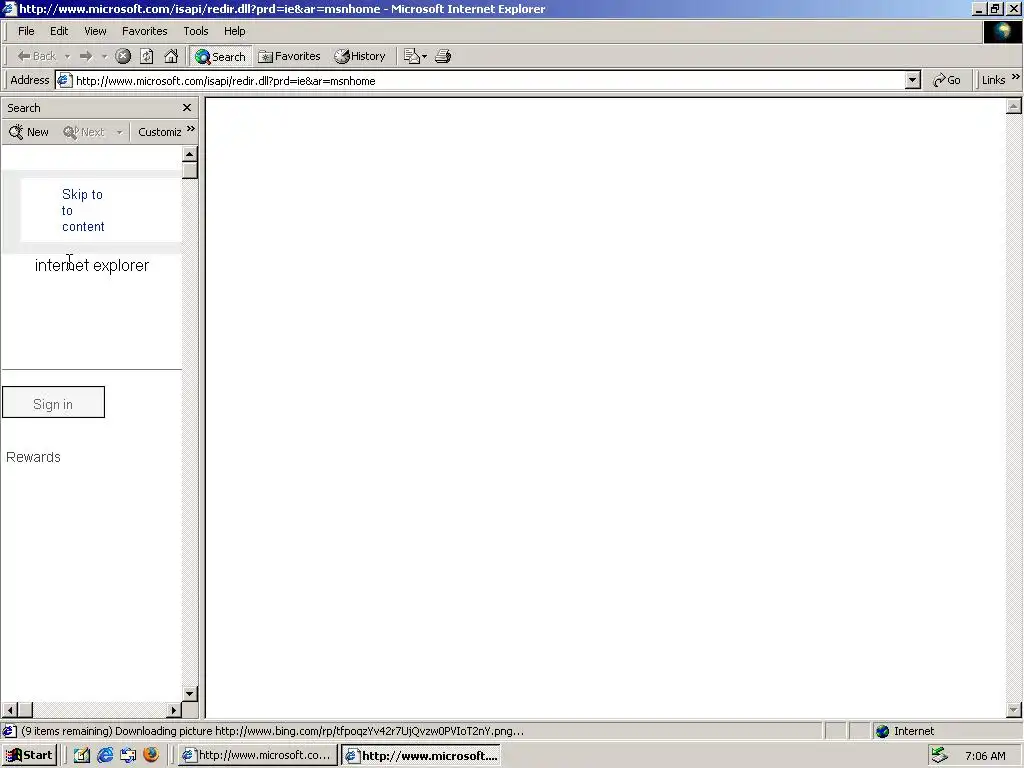1024x768 pixels.
Task: Expand the Links toolbar chevron
Action: point(1016,77)
